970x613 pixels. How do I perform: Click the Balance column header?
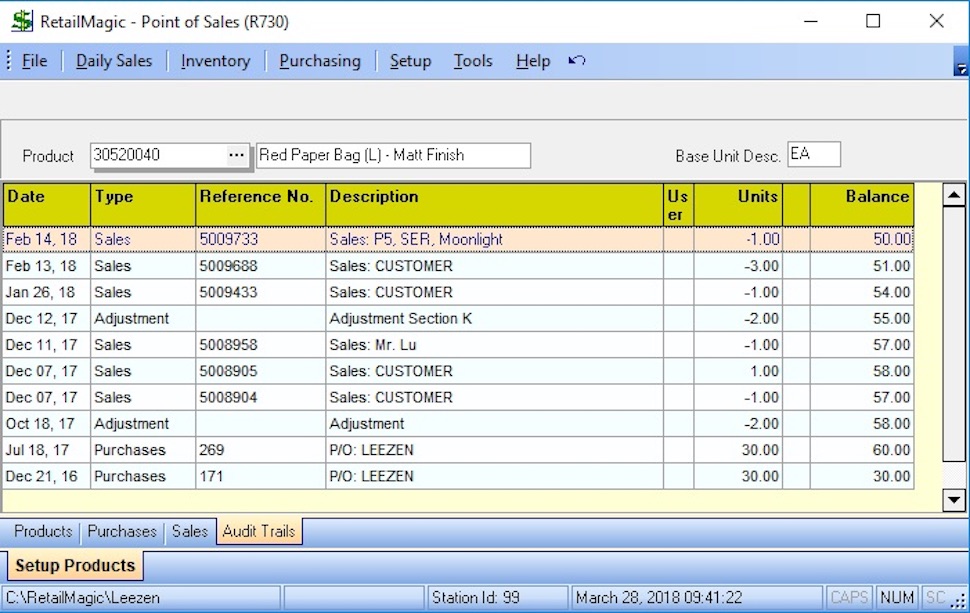tap(861, 197)
